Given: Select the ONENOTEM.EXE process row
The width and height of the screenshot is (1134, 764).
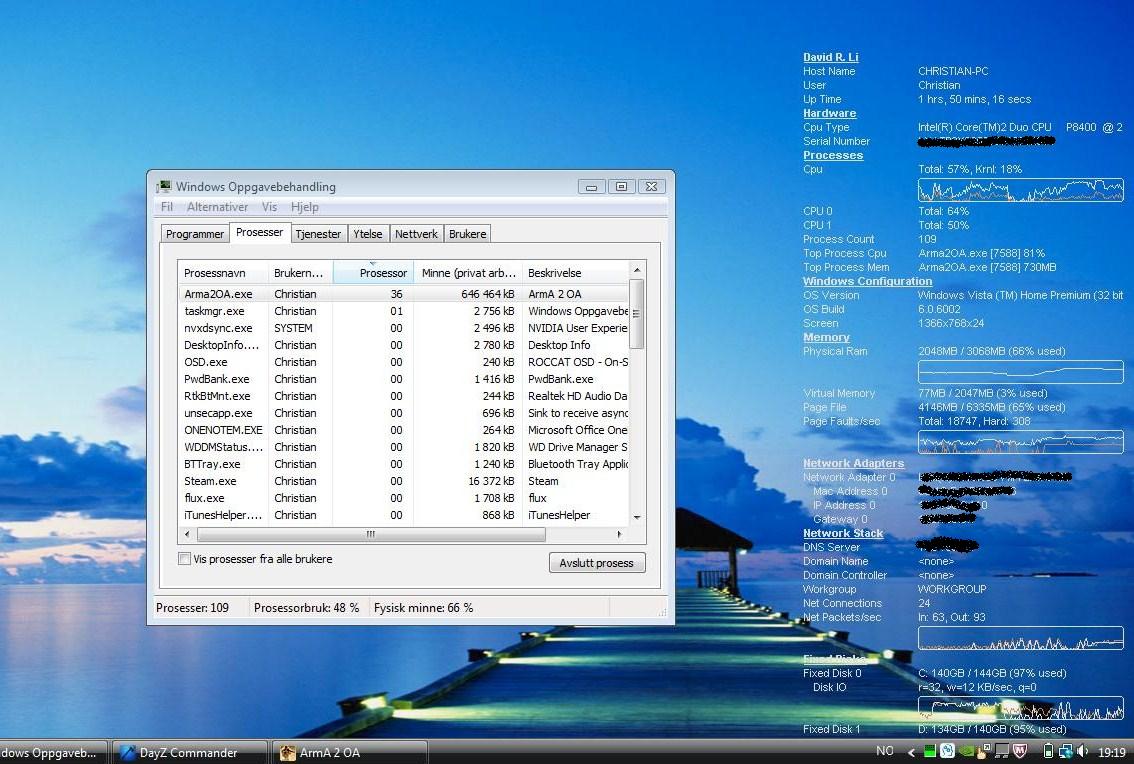Looking at the screenshot, I should point(404,430).
